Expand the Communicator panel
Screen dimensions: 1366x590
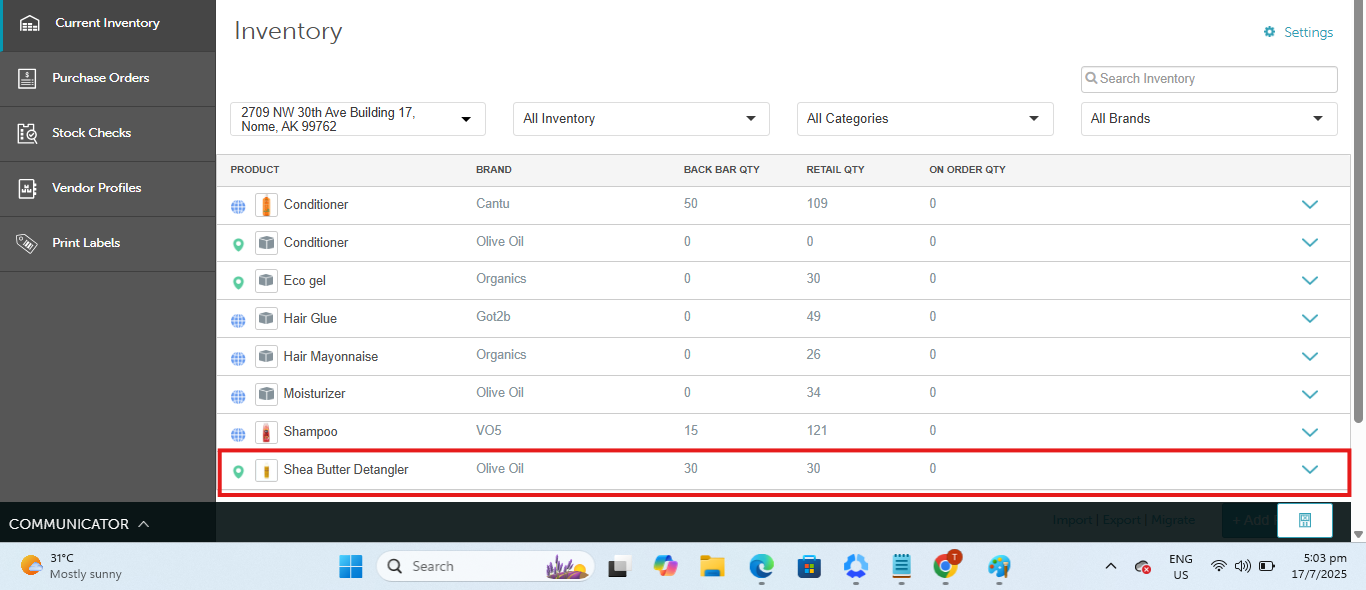click(x=79, y=524)
